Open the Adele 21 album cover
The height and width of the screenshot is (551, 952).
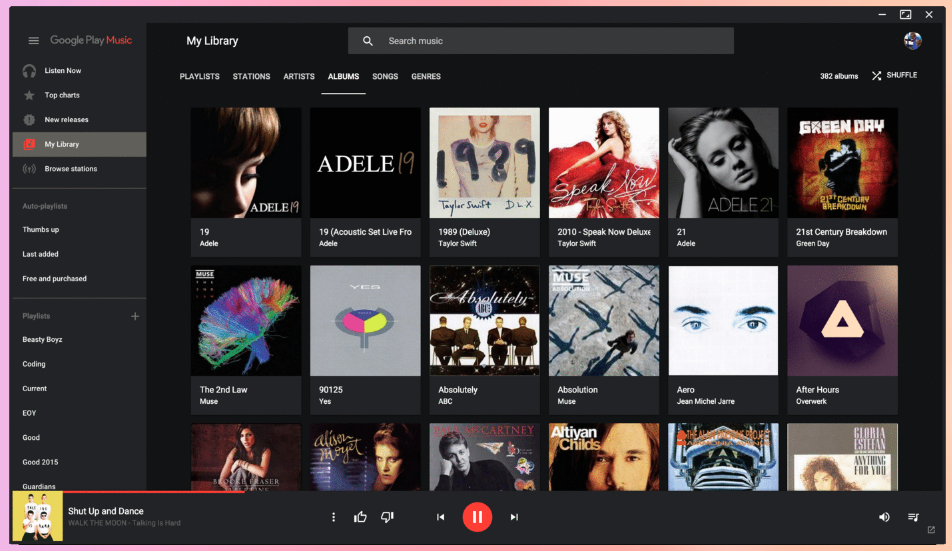coord(723,163)
